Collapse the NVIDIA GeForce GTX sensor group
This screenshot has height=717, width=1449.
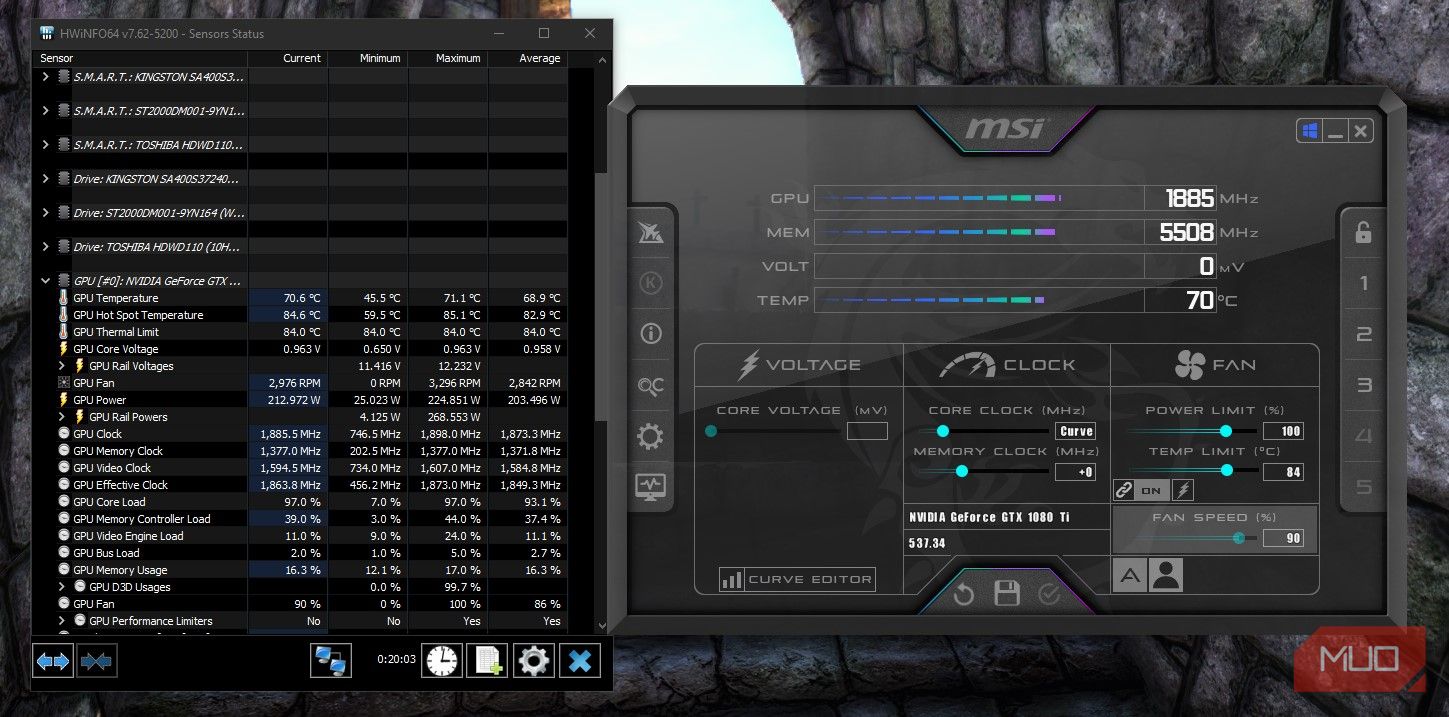44,280
